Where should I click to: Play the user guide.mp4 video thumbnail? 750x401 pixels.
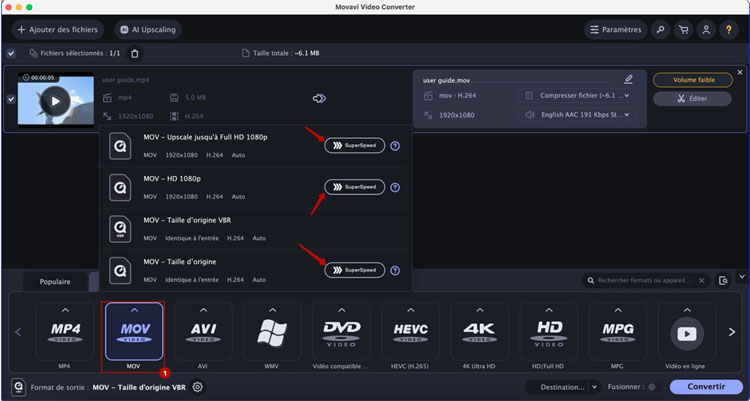click(55, 100)
